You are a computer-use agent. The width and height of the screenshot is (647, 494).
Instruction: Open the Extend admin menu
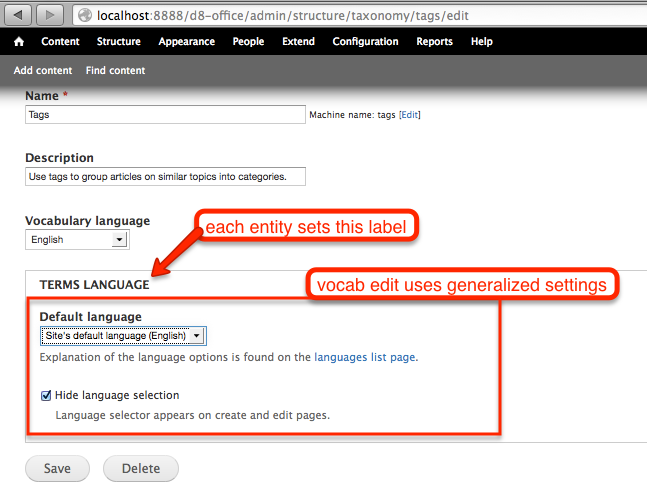(x=298, y=42)
